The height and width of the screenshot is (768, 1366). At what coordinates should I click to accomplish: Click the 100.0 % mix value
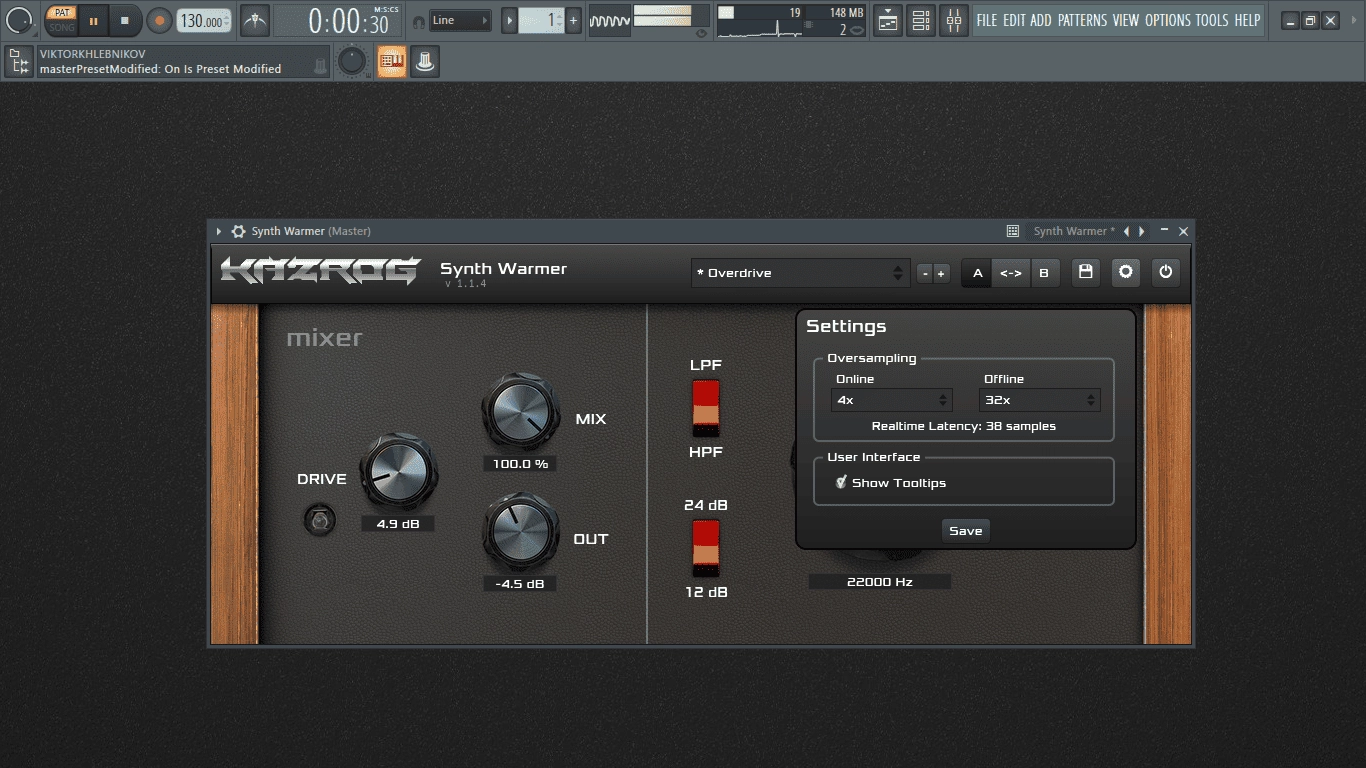520,464
